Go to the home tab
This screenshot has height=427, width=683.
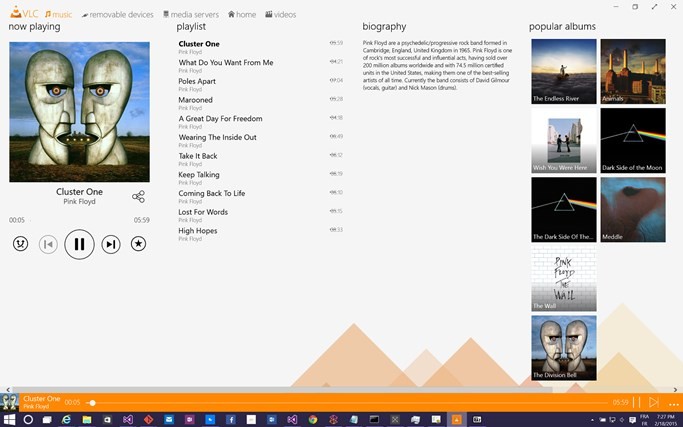[242, 14]
